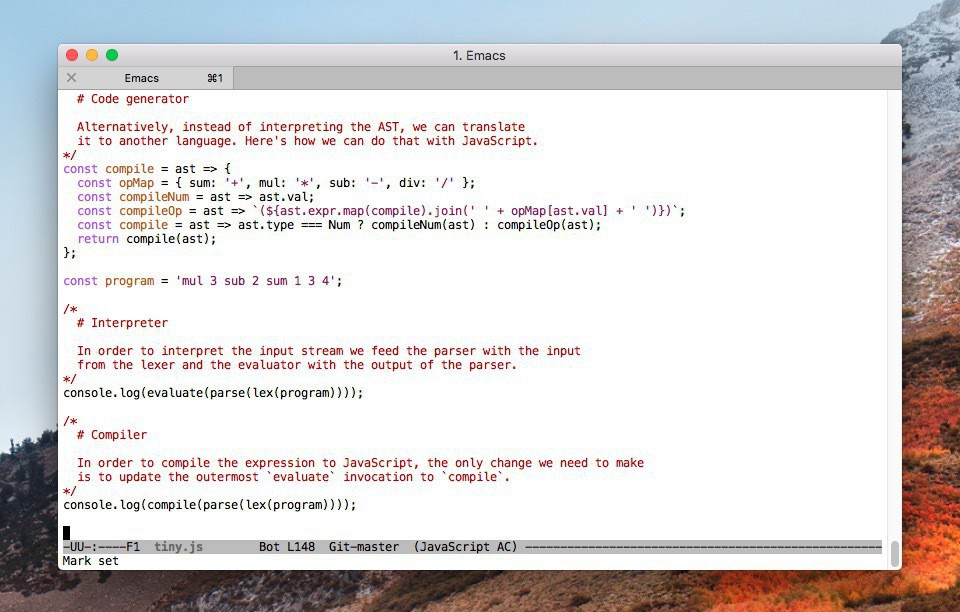Click 'is to update the outermost' comment line
960x612 pixels.
pos(293,477)
